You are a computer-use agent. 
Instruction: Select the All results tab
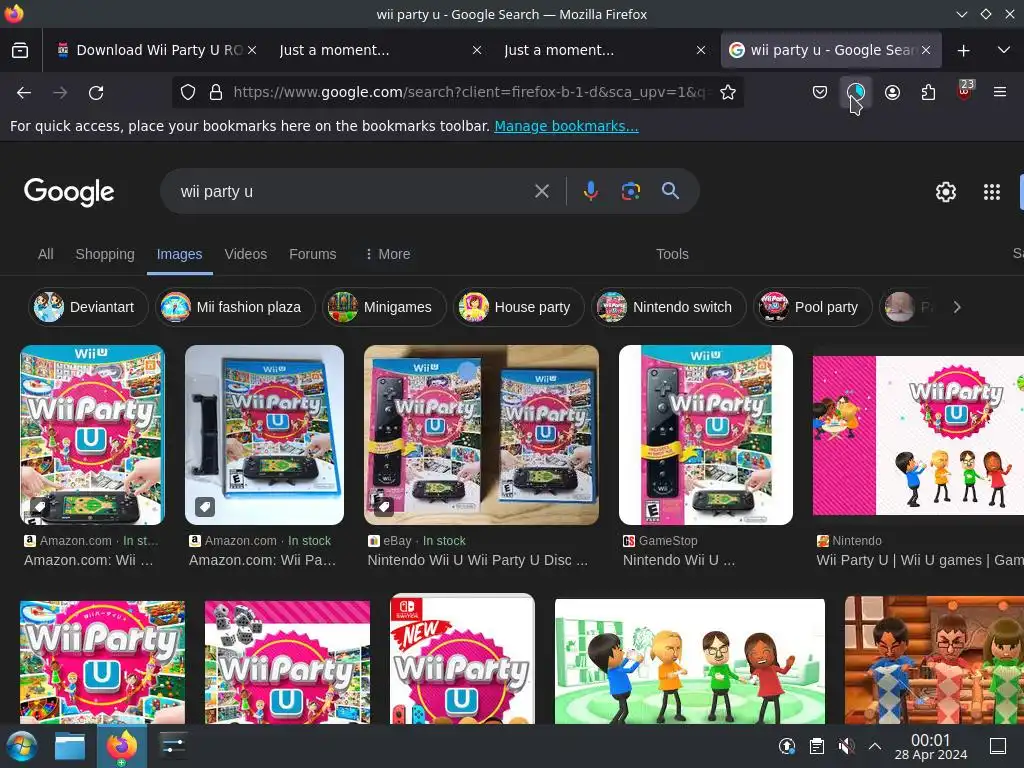46,254
